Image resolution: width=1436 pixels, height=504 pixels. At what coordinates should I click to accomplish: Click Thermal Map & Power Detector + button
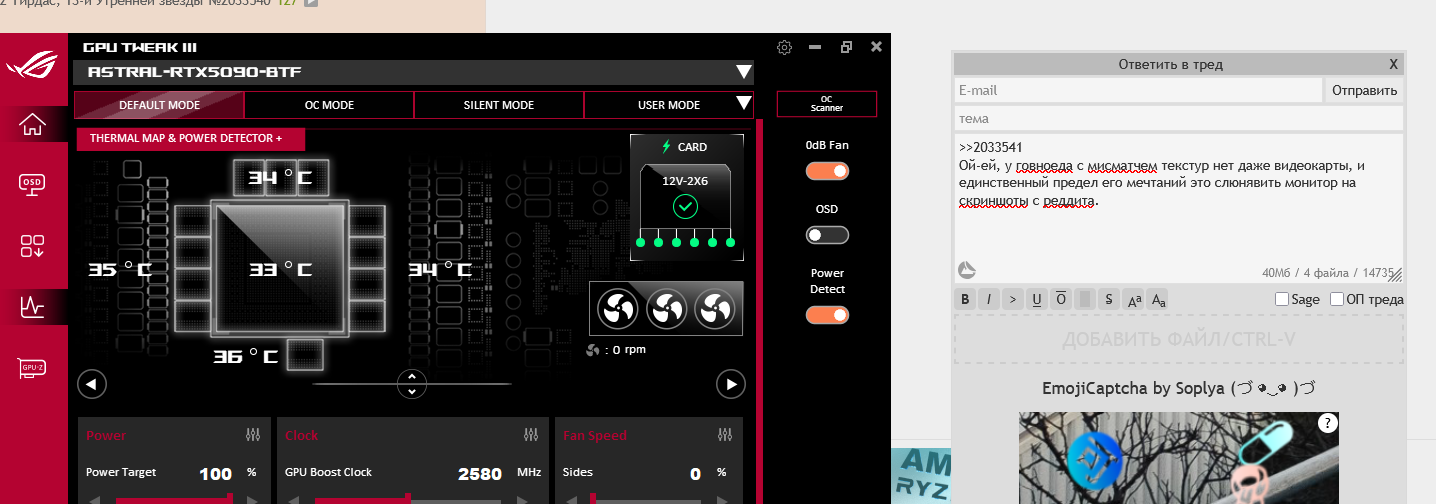tap(190, 138)
